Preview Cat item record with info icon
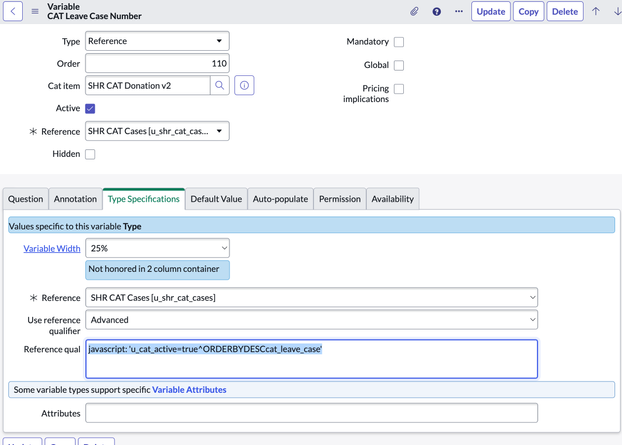The width and height of the screenshot is (622, 445). (244, 85)
